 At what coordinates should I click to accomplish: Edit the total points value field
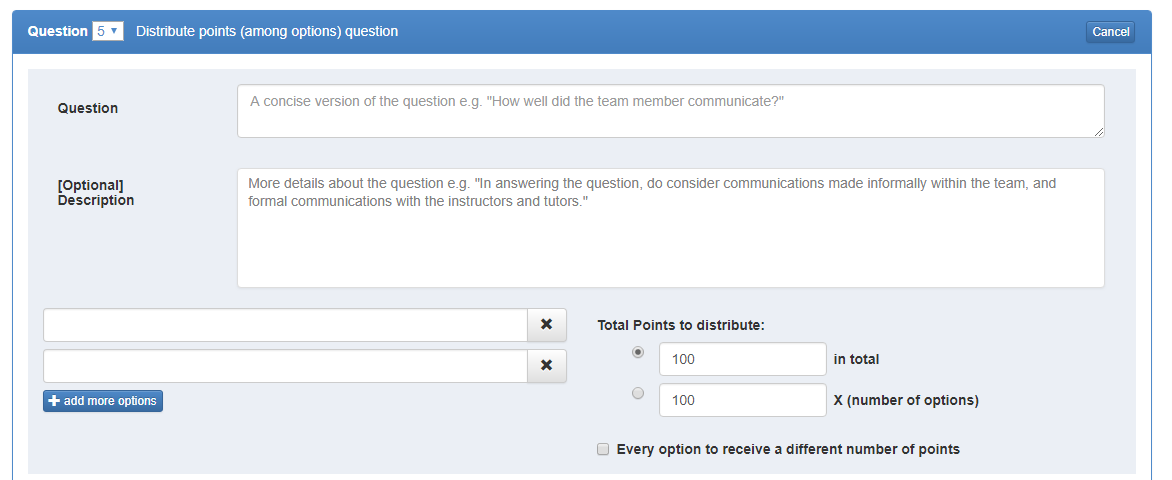pyautogui.click(x=742, y=359)
